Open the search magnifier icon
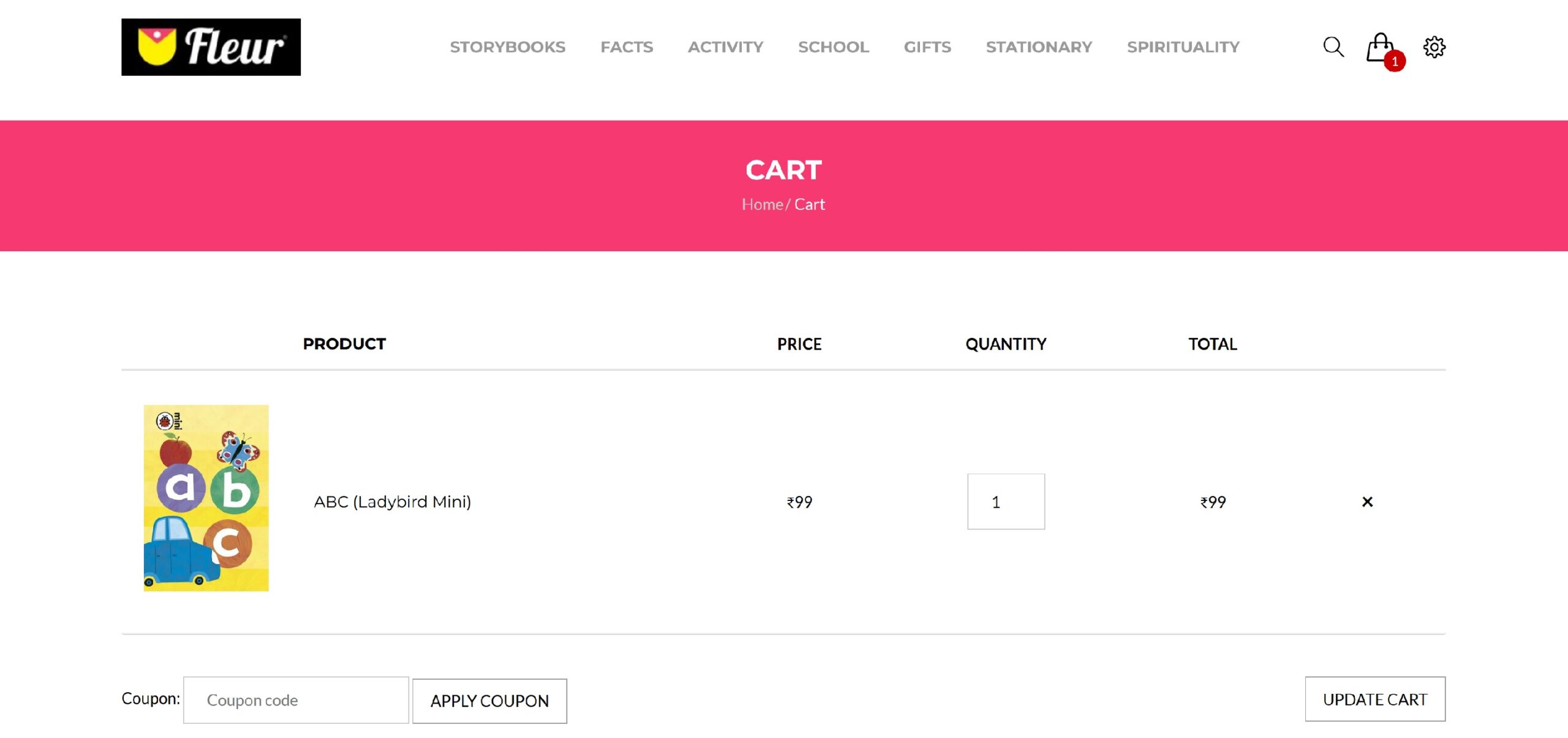The image size is (1568, 738). coord(1333,47)
